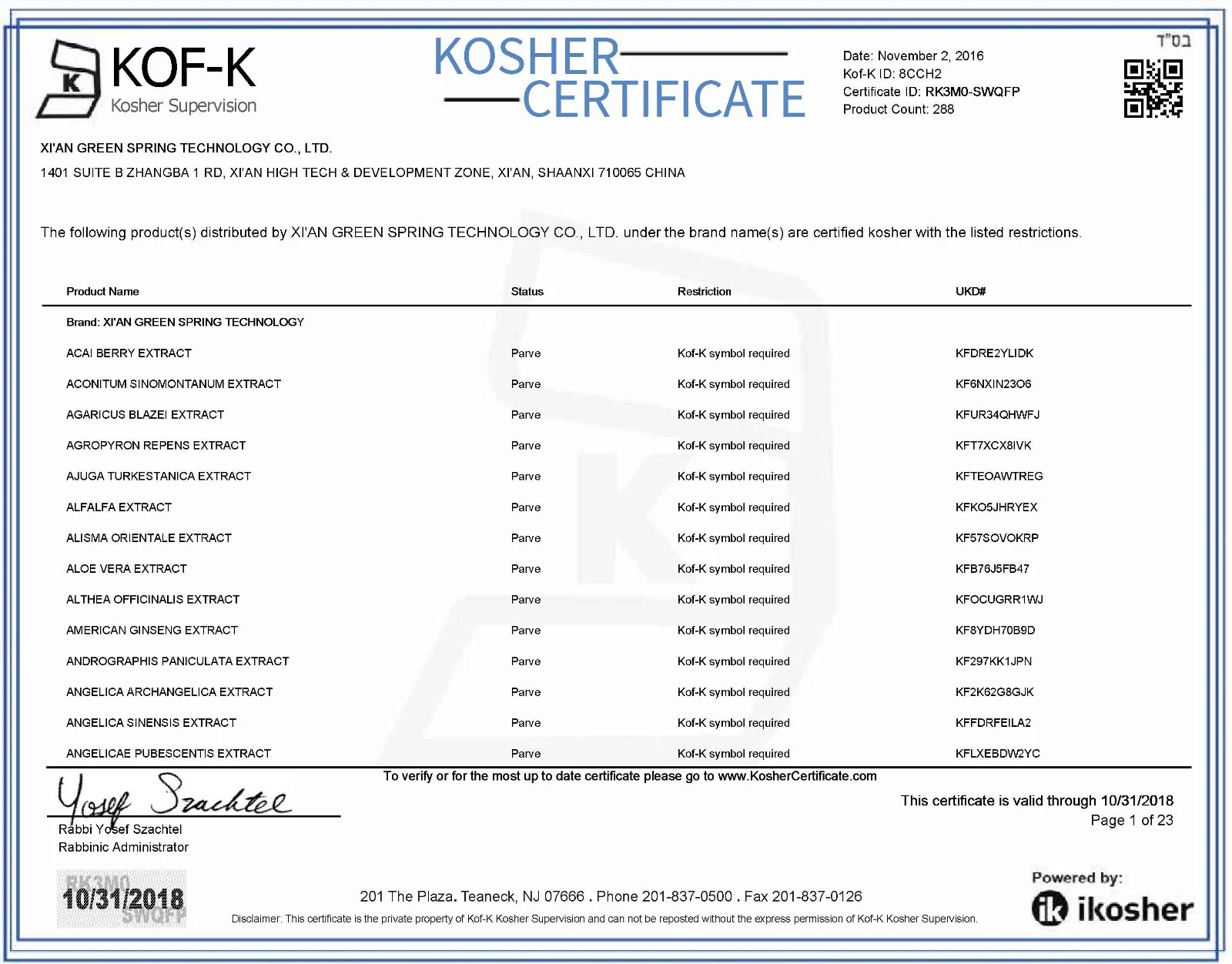Click the company name XI'AN GREEN SPRING TECHNOLOGY CO., LTD.
The height and width of the screenshot is (964, 1232).
point(186,148)
